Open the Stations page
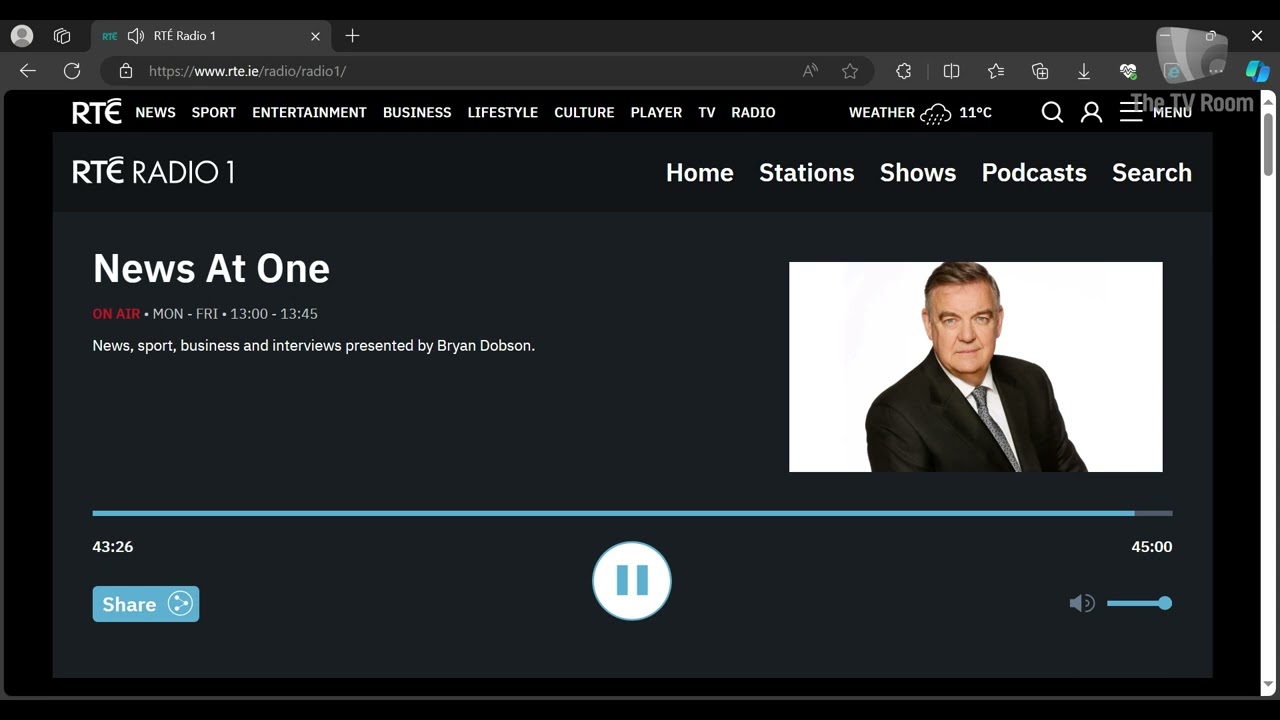The image size is (1280, 720). (x=807, y=172)
